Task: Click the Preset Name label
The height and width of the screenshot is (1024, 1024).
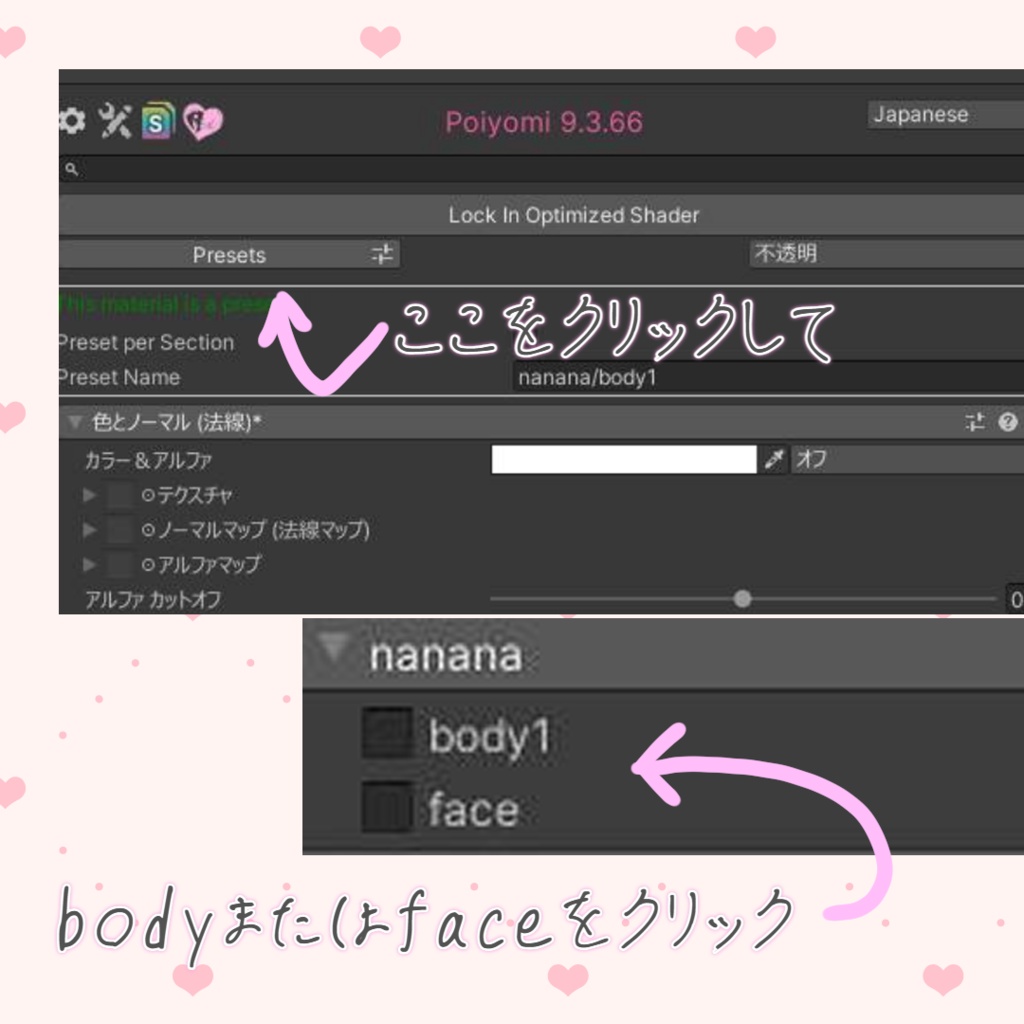Action: tap(120, 377)
